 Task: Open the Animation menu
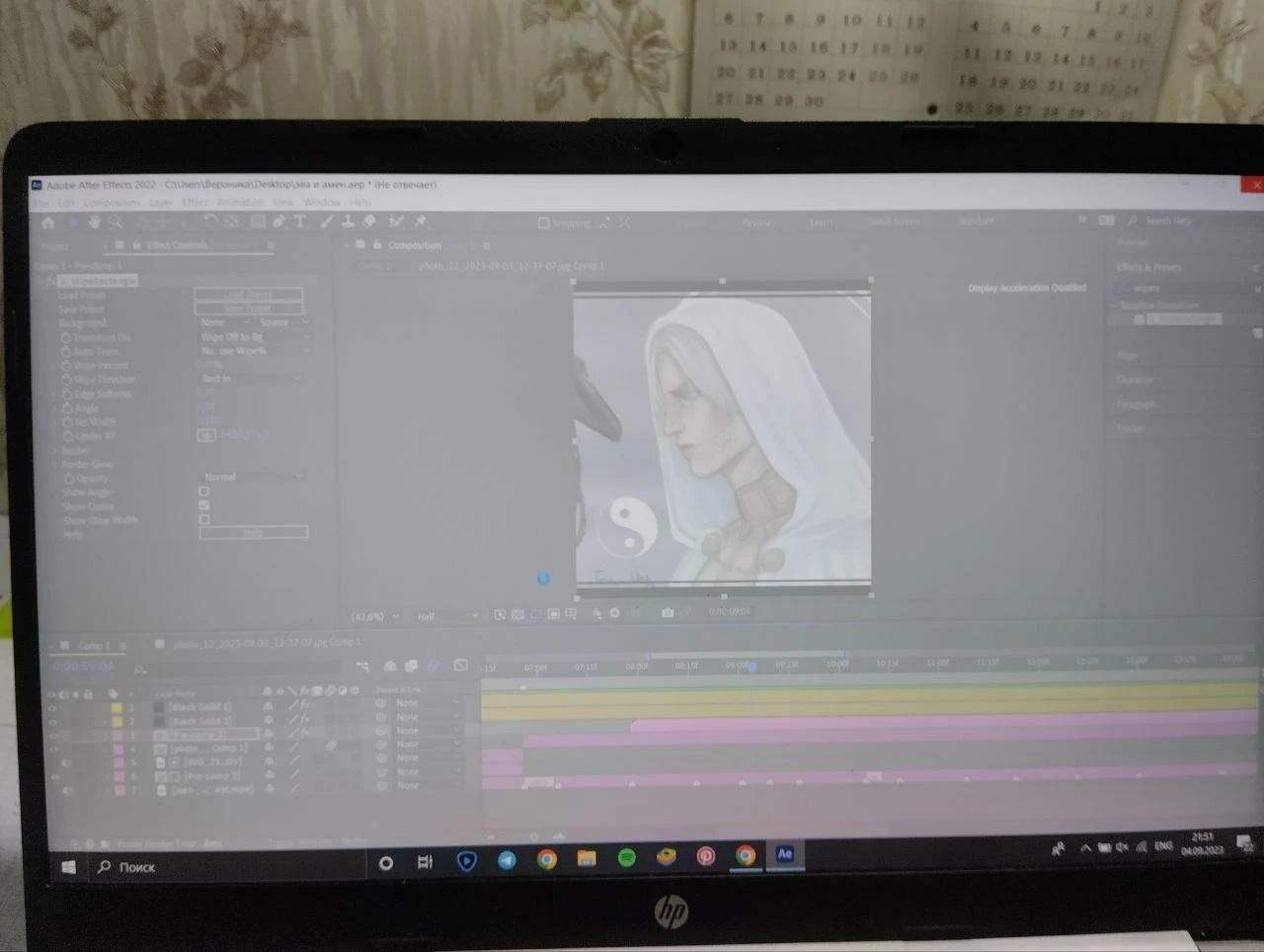[240, 202]
